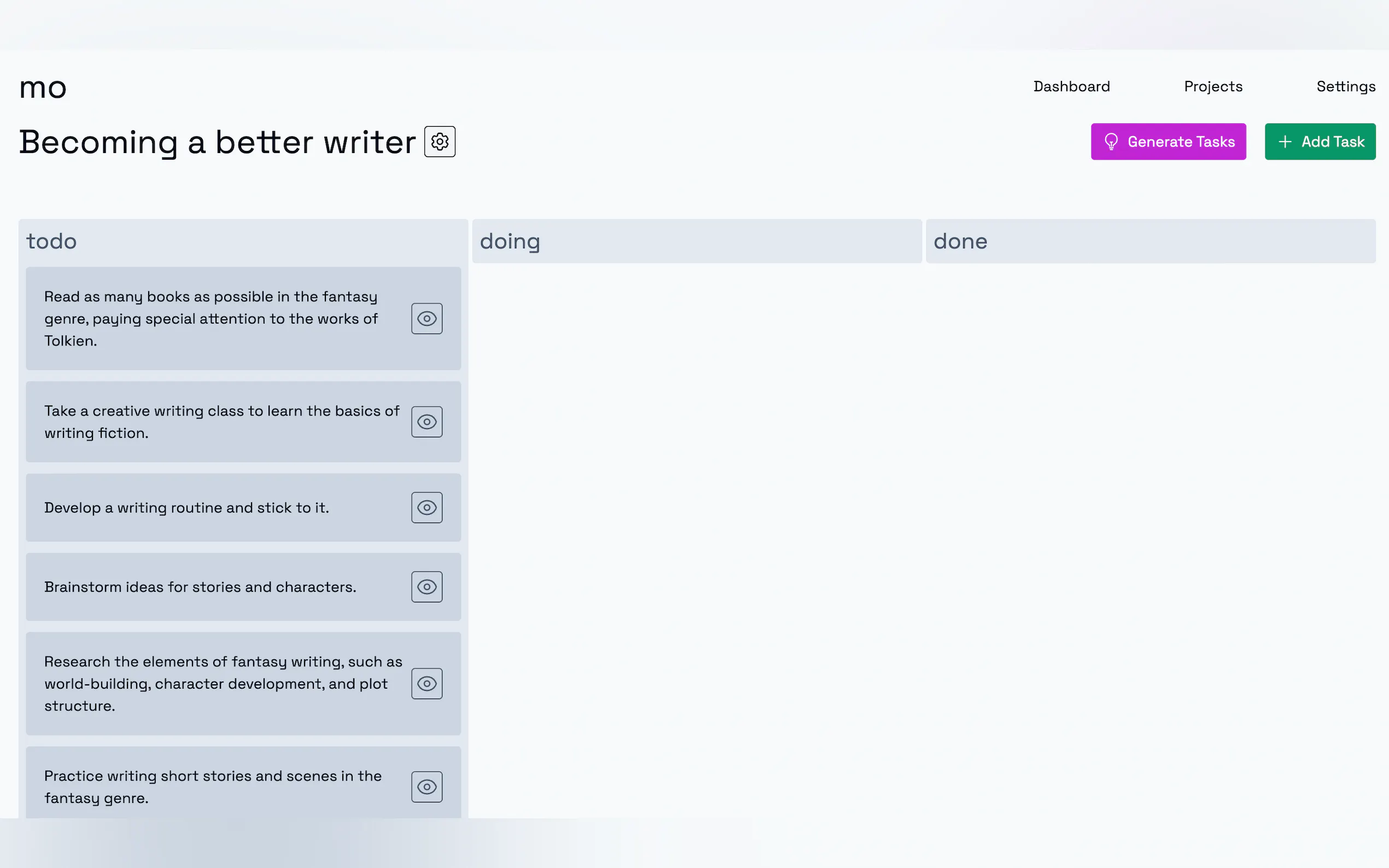This screenshot has height=868, width=1389.
Task: Go to Dashboard page
Action: click(1071, 87)
